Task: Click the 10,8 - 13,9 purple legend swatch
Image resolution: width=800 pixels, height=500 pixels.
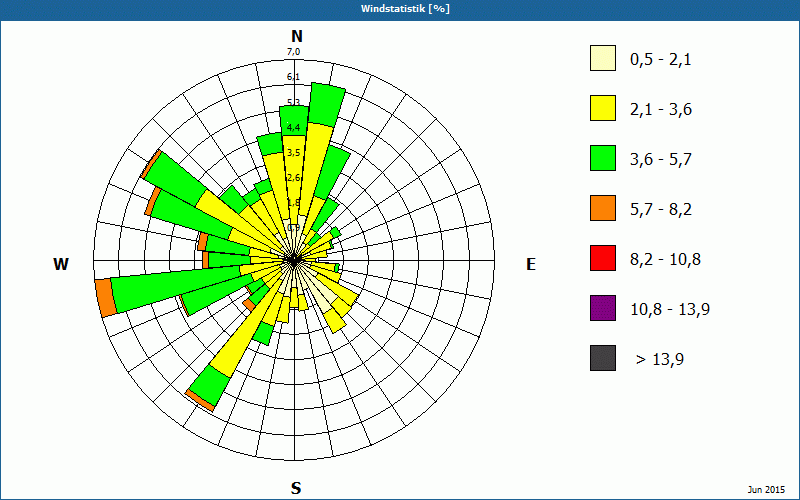Action: [x=603, y=308]
